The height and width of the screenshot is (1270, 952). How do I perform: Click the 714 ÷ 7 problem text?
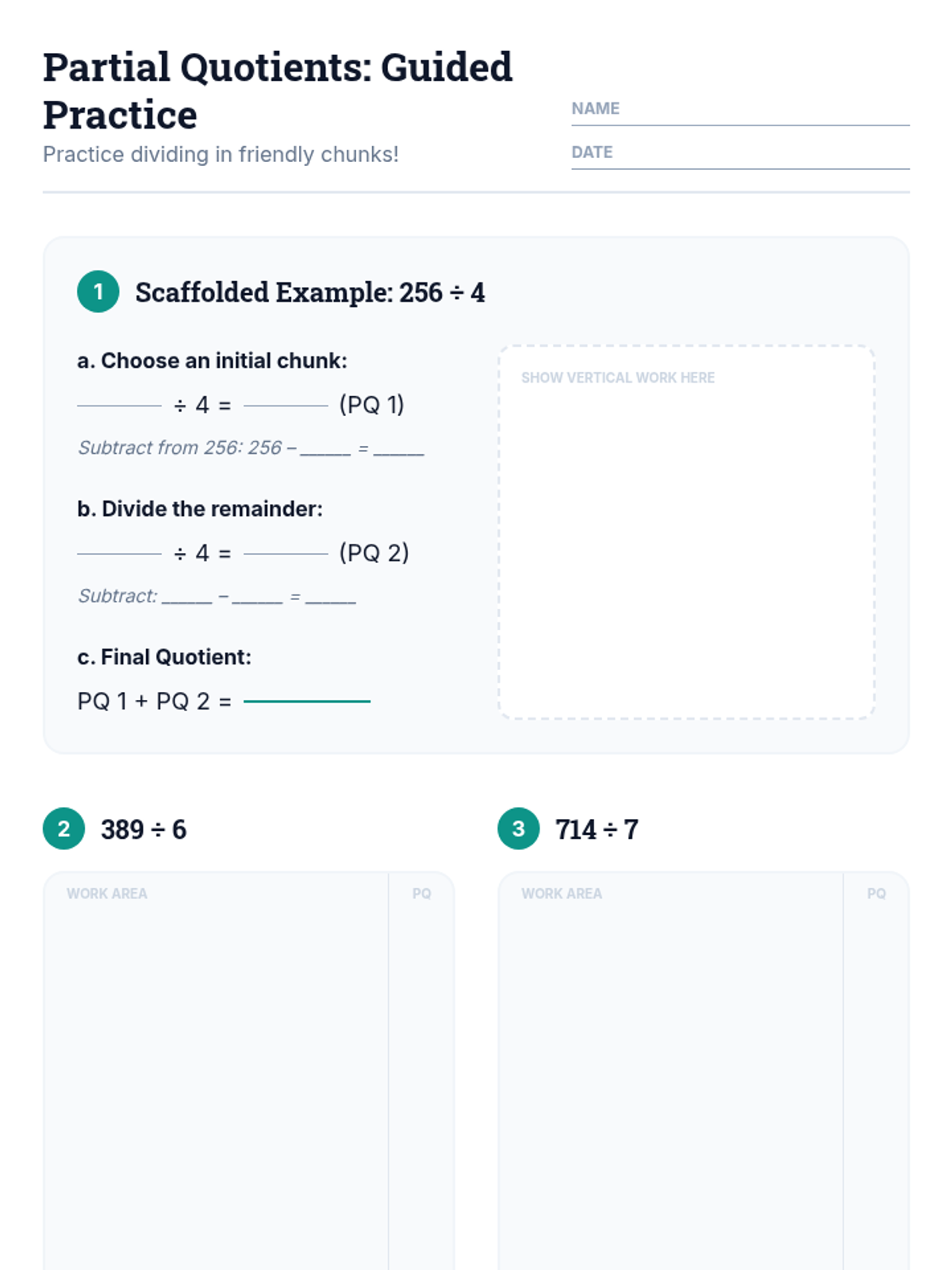(x=597, y=829)
